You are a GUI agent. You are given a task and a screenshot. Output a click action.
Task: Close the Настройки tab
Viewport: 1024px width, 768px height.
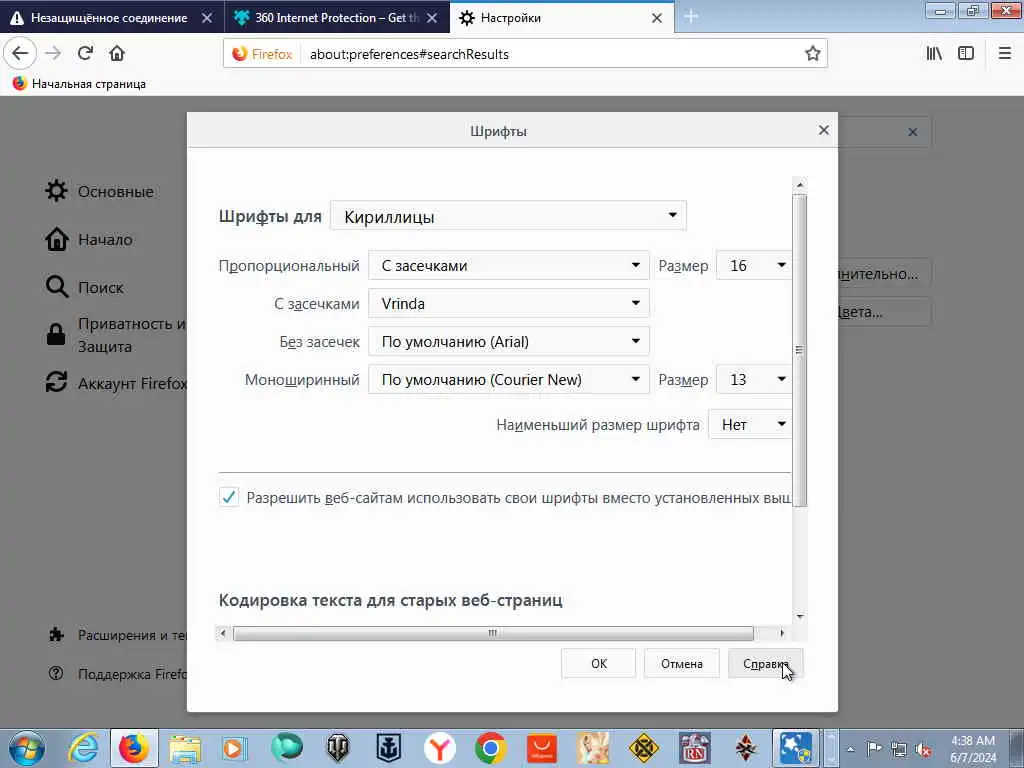[x=657, y=18]
